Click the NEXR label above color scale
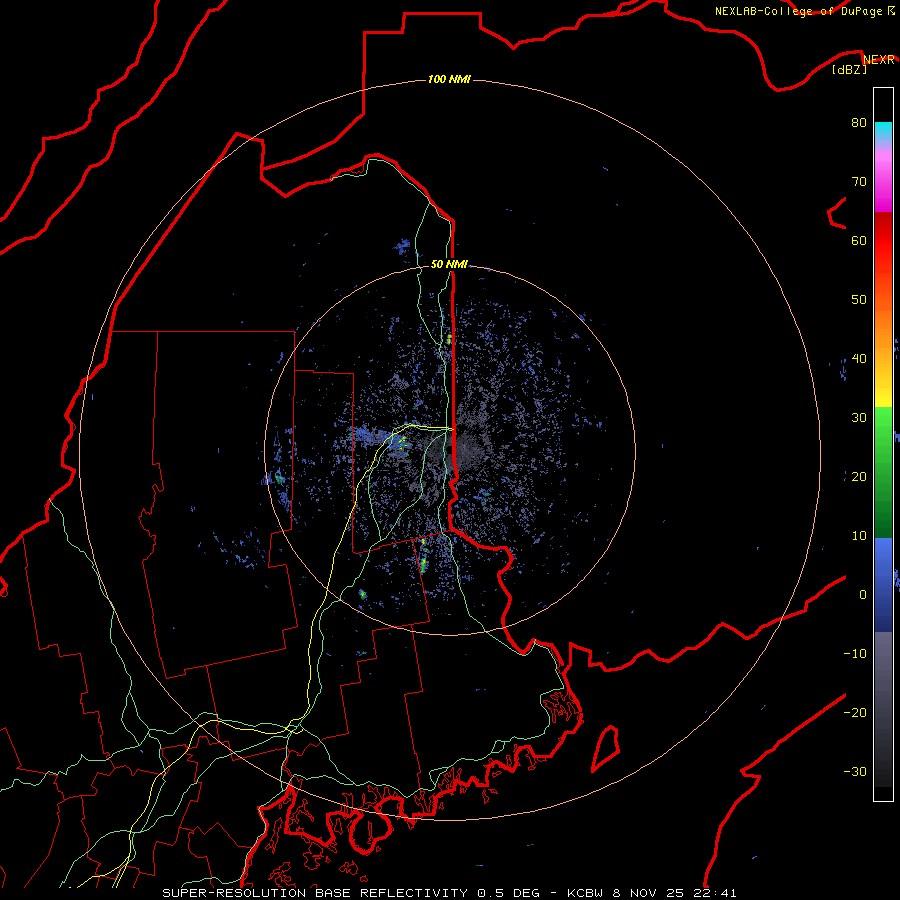 pyautogui.click(x=878, y=60)
